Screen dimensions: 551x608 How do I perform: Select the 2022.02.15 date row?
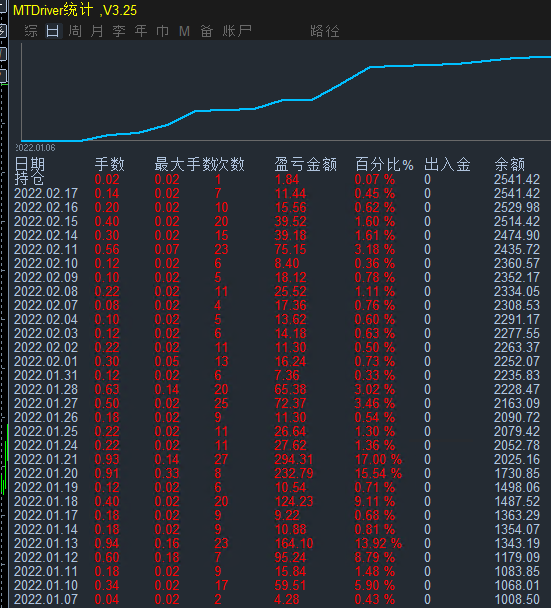pos(46,221)
